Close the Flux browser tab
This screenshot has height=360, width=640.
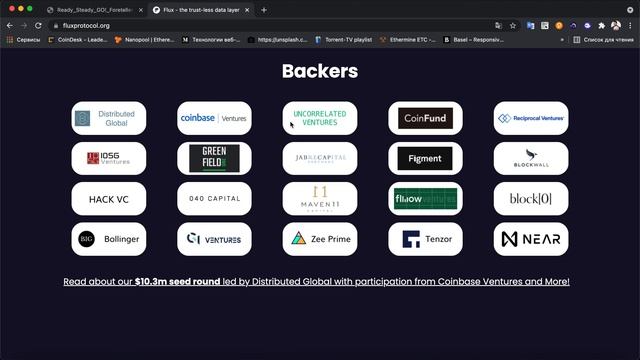pos(247,10)
